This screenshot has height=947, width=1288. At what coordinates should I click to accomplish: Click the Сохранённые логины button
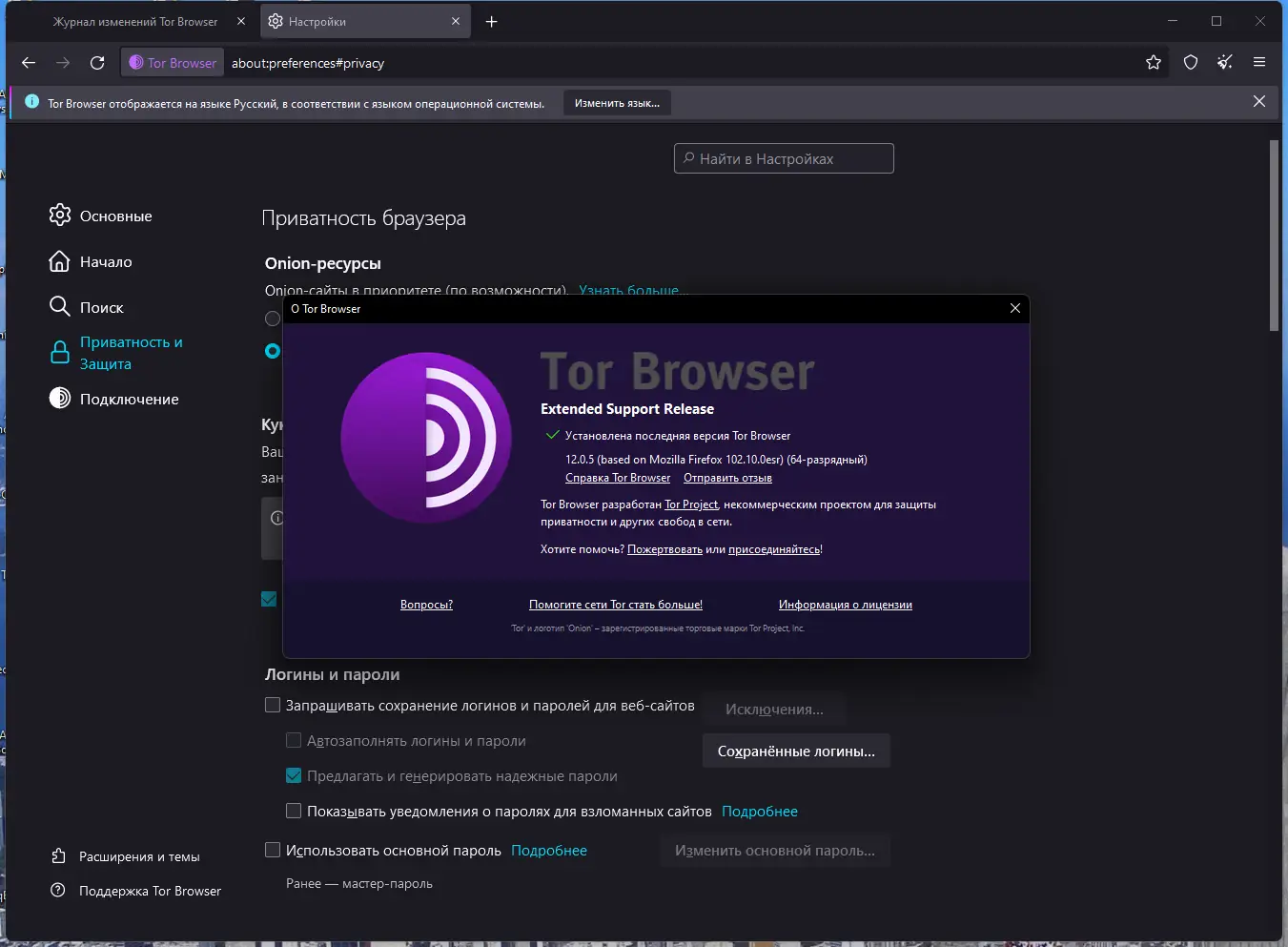point(796,751)
